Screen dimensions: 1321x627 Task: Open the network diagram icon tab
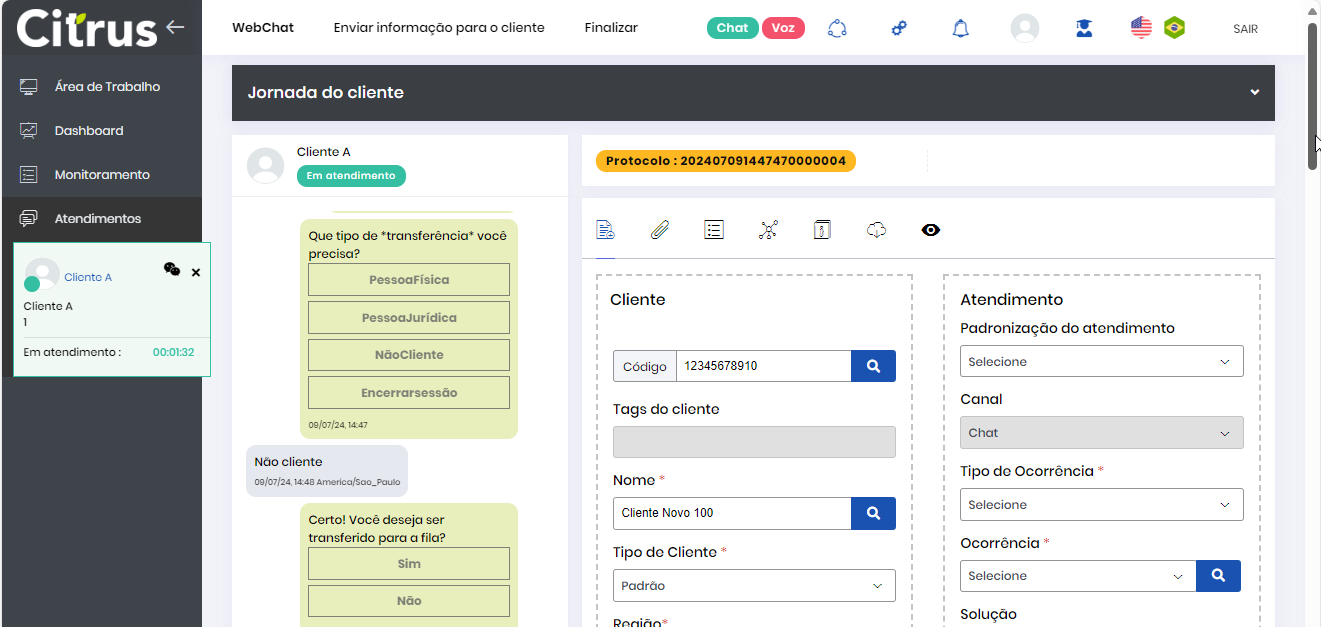click(768, 230)
